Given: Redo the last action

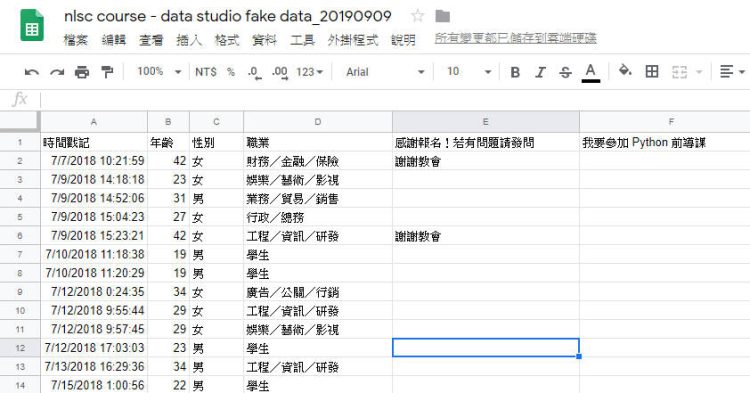Looking at the screenshot, I should [x=57, y=72].
